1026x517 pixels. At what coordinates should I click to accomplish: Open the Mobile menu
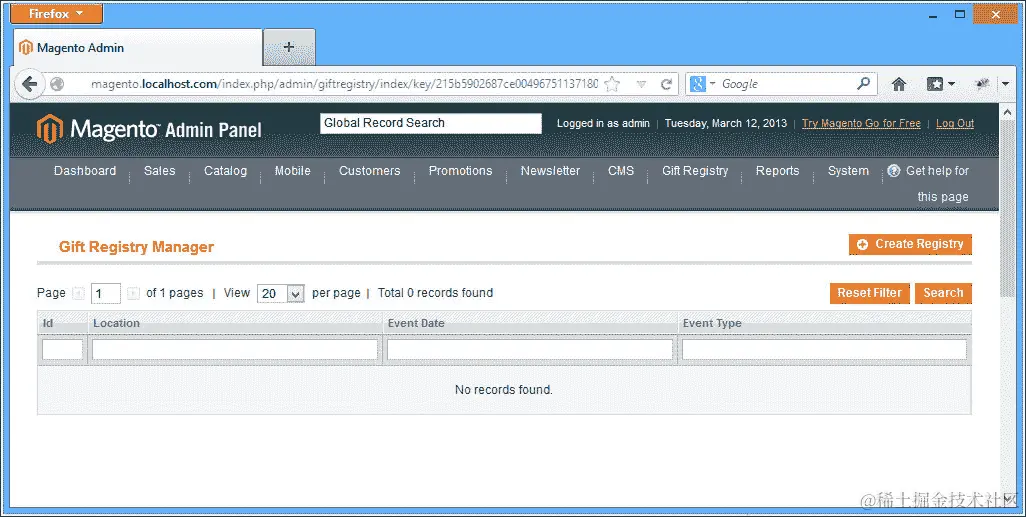click(x=292, y=171)
